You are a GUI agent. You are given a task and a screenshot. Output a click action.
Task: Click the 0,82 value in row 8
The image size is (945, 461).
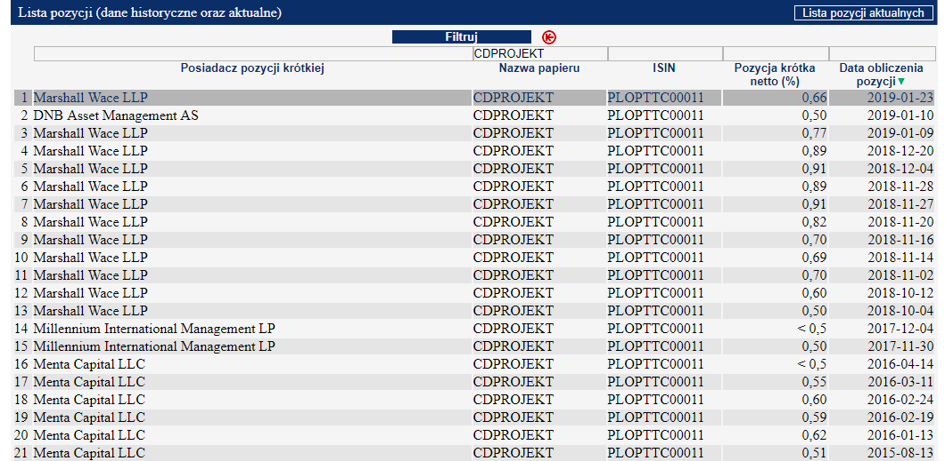pos(814,222)
